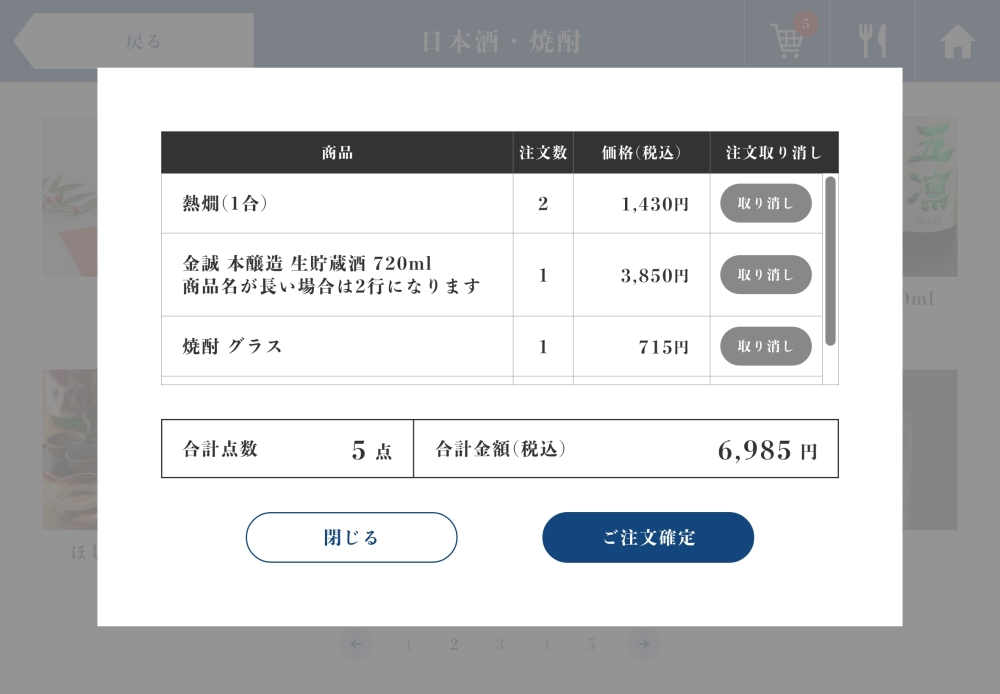The image size is (1000, 694).
Task: Close the dialog with 閉じる
Action: point(351,537)
